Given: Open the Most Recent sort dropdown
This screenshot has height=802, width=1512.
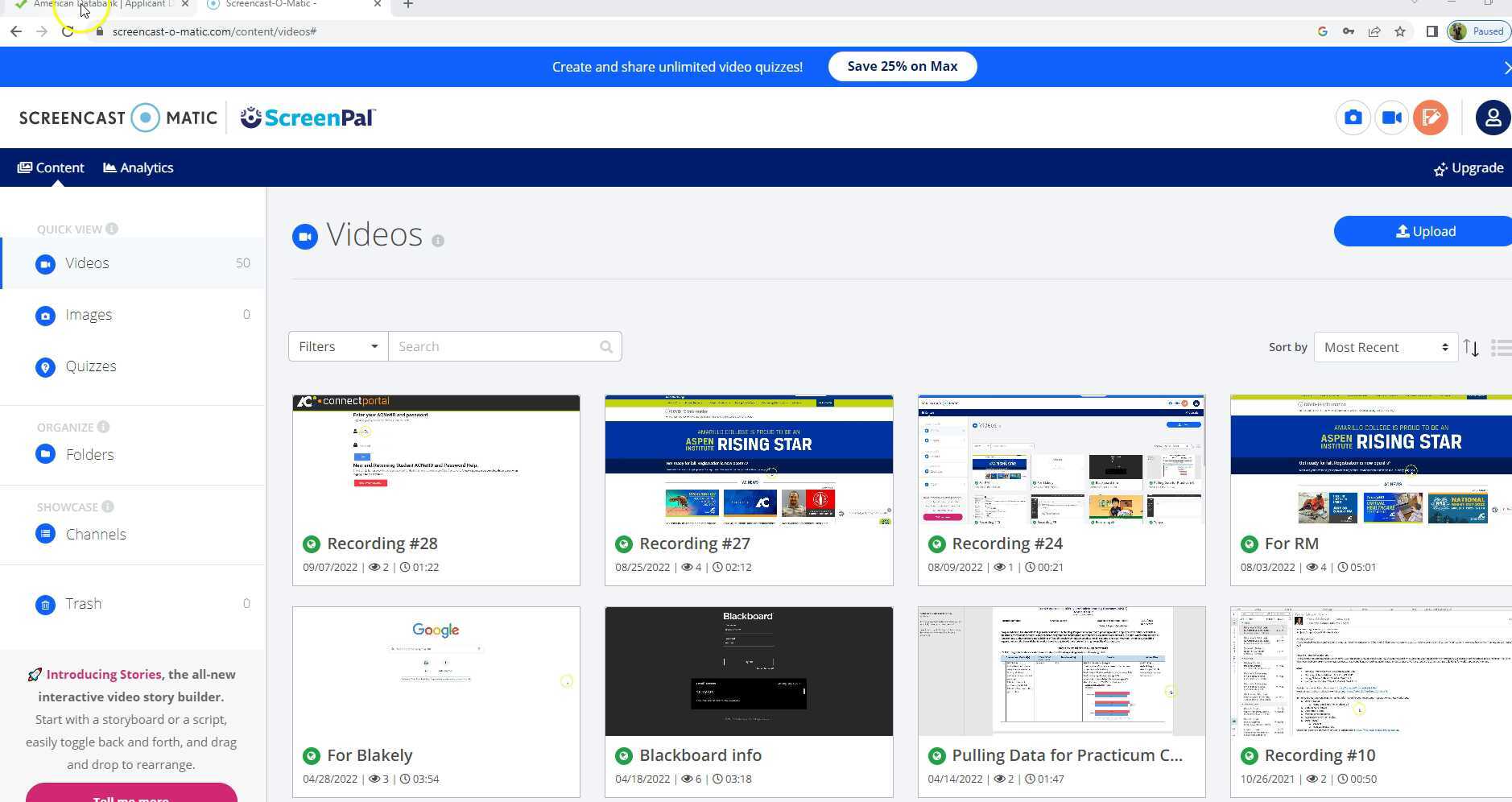Looking at the screenshot, I should pyautogui.click(x=1385, y=348).
